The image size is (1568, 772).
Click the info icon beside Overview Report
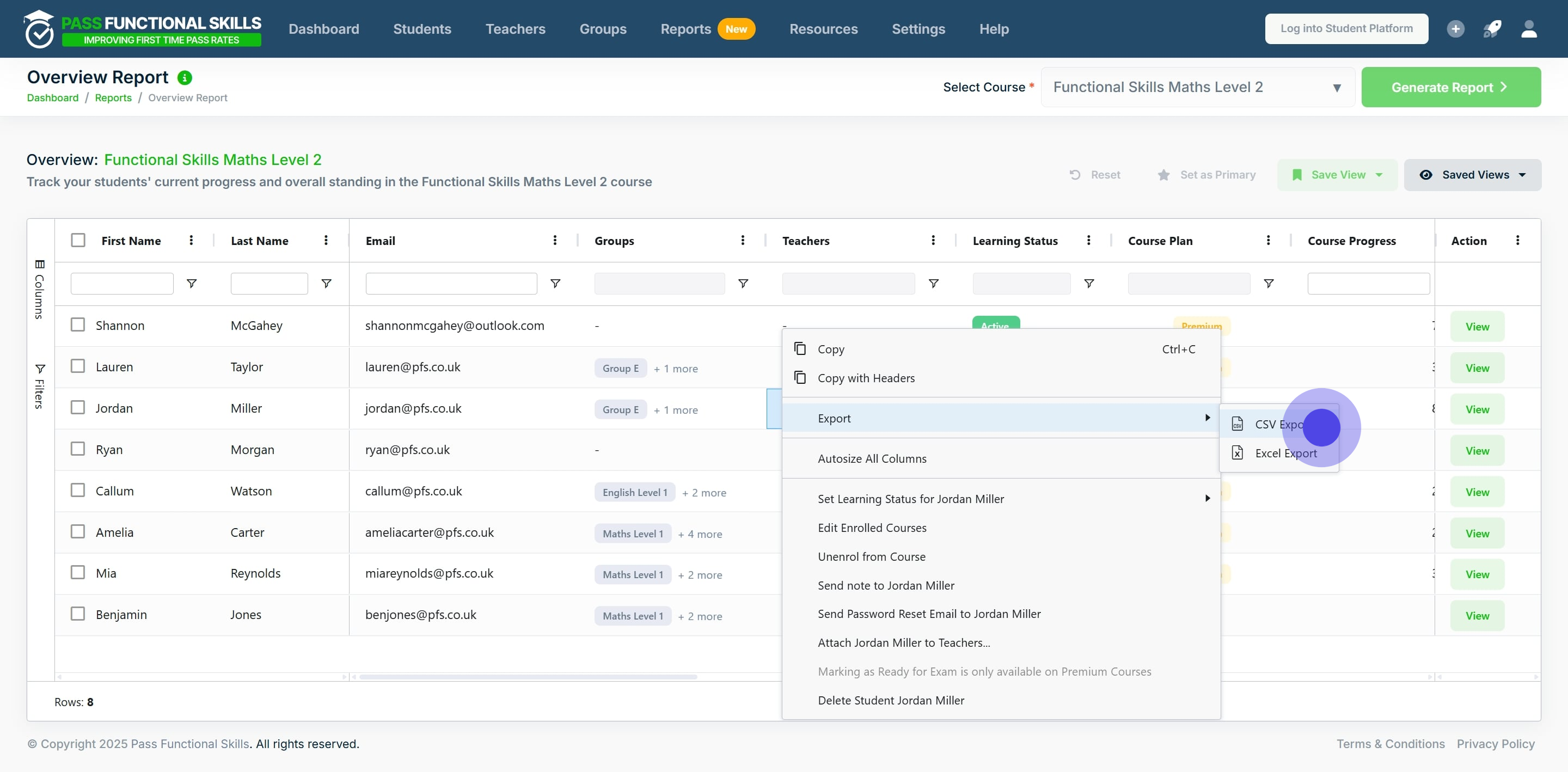[185, 78]
